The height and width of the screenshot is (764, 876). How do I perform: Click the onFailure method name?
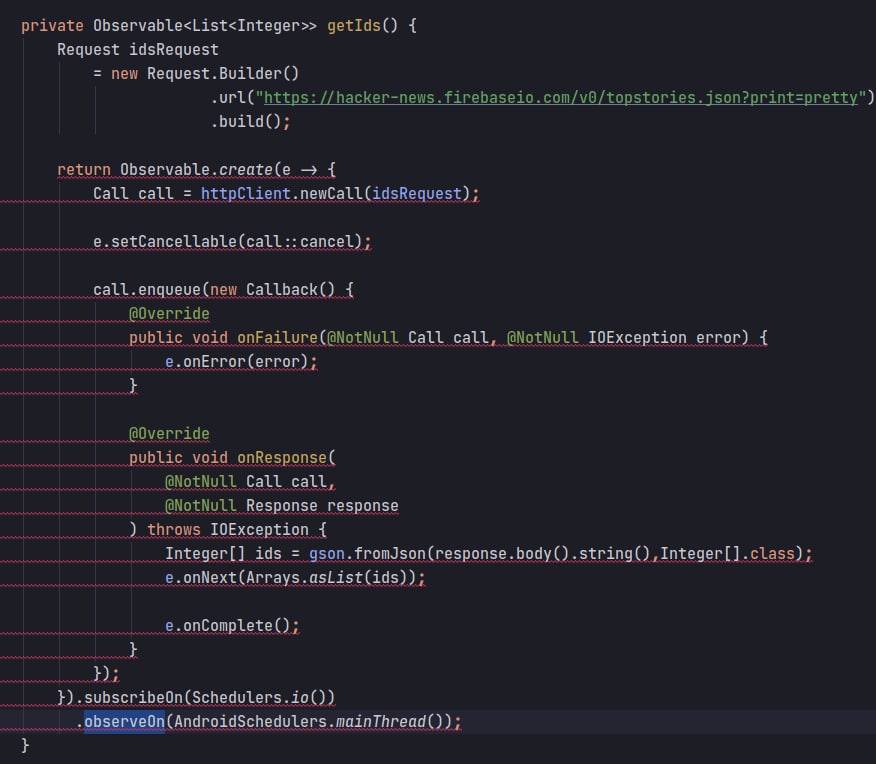tap(277, 338)
